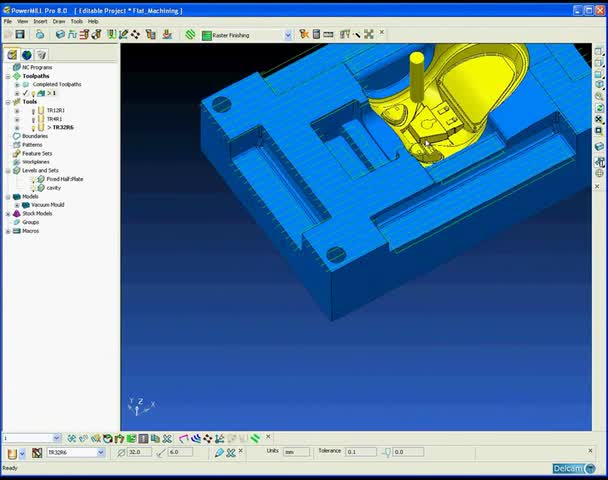Viewport: 608px width, 480px height.
Task: Click the tool diameter field showing 32.0
Action: coord(139,452)
